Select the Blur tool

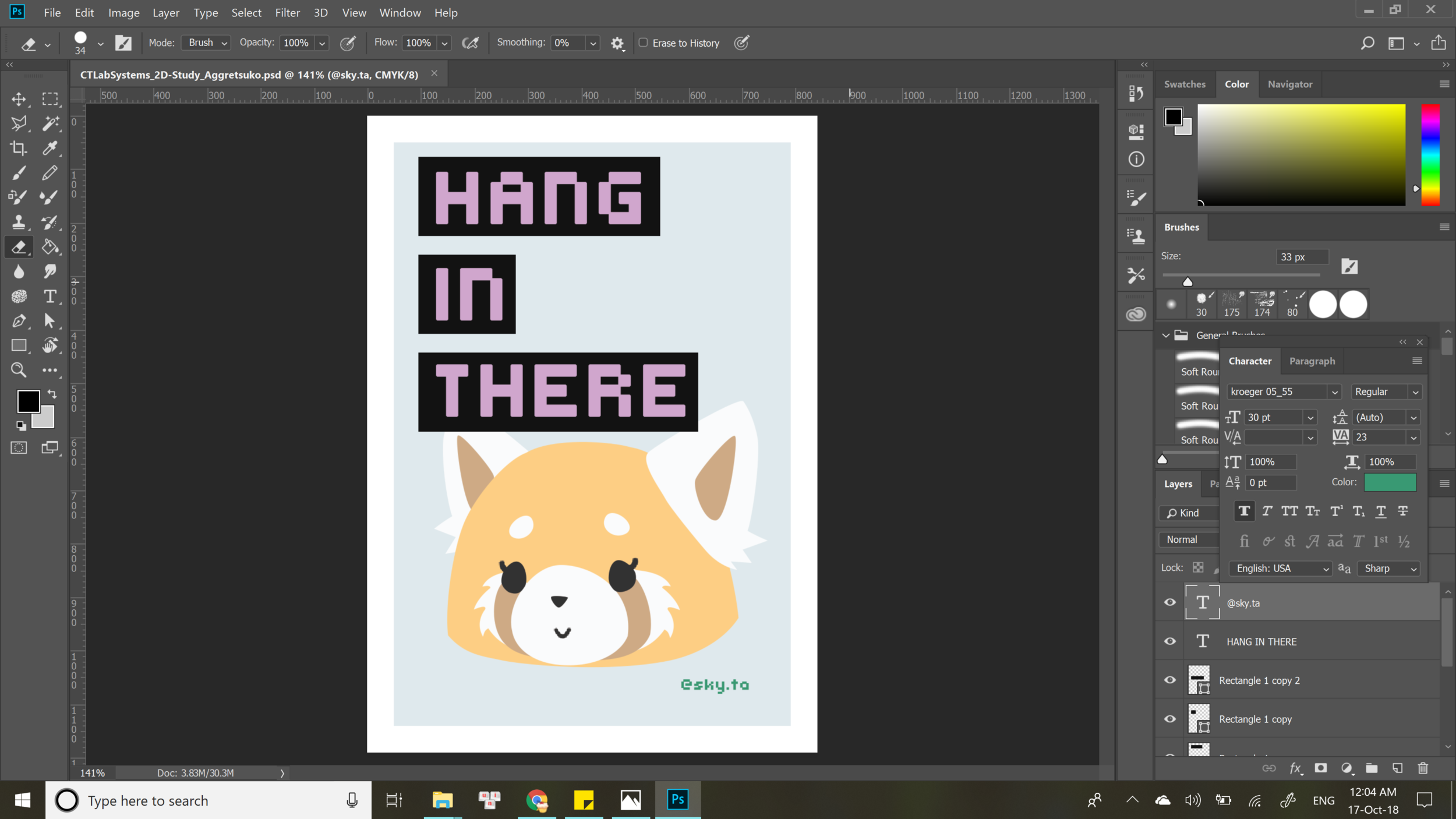pyautogui.click(x=19, y=271)
